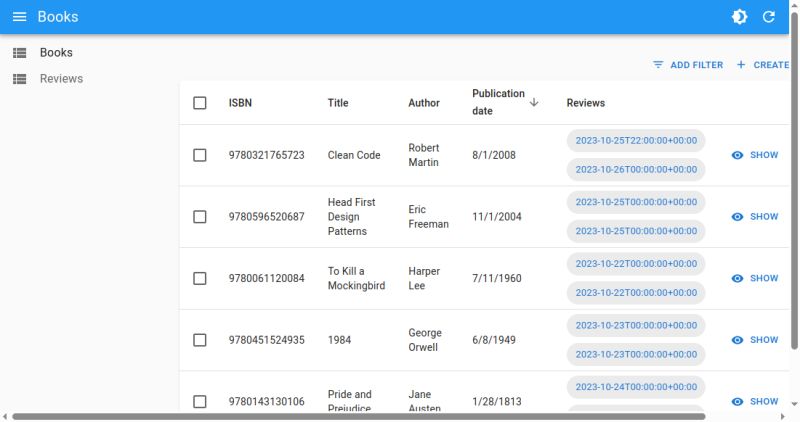Image resolution: width=800 pixels, height=422 pixels.
Task: Open second 2023-10-25T00:00:00 chip for Head First
Action: click(x=636, y=231)
